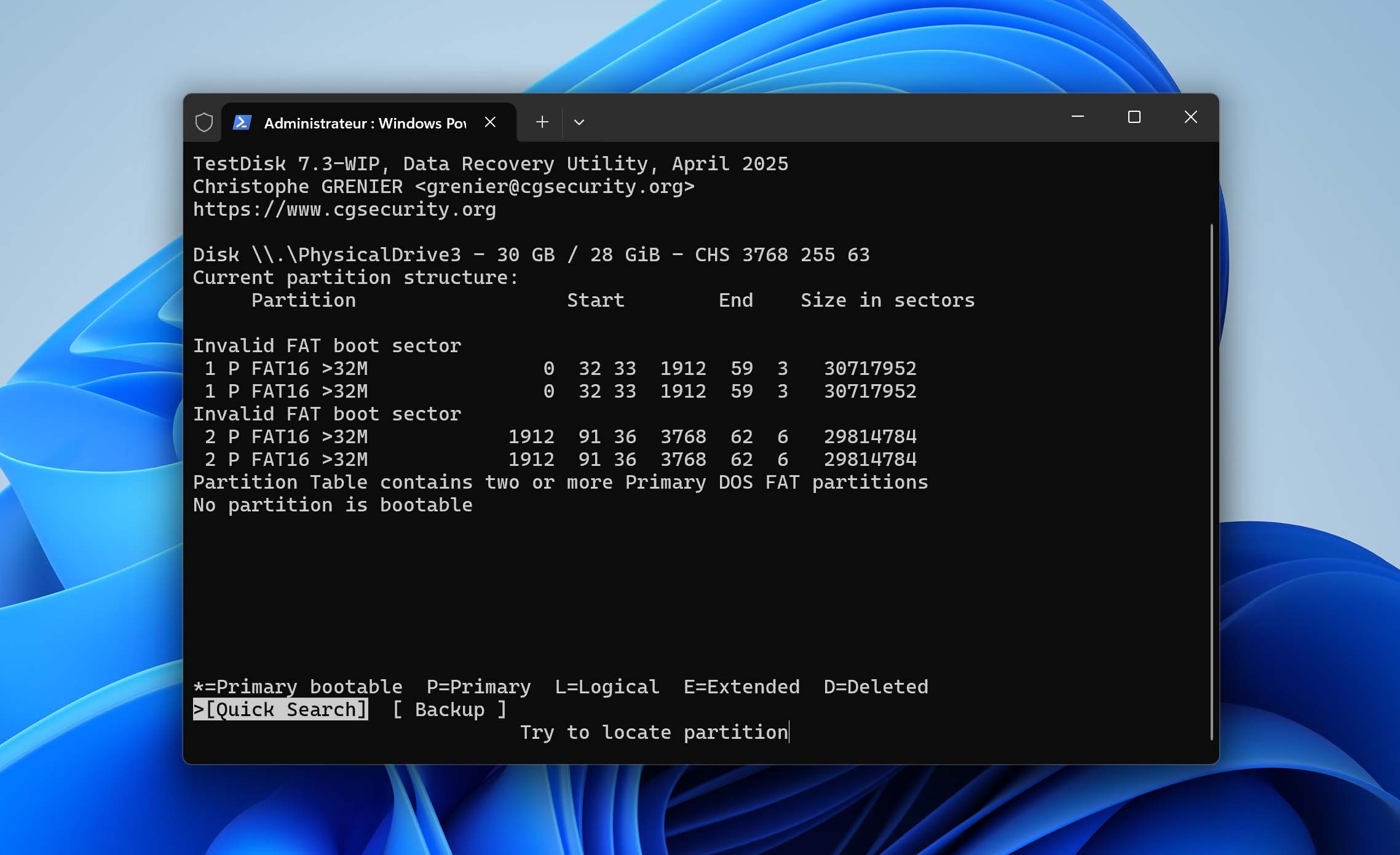Screen dimensions: 1400x855
Task: Click the 'Partition' column header
Action: click(303, 300)
